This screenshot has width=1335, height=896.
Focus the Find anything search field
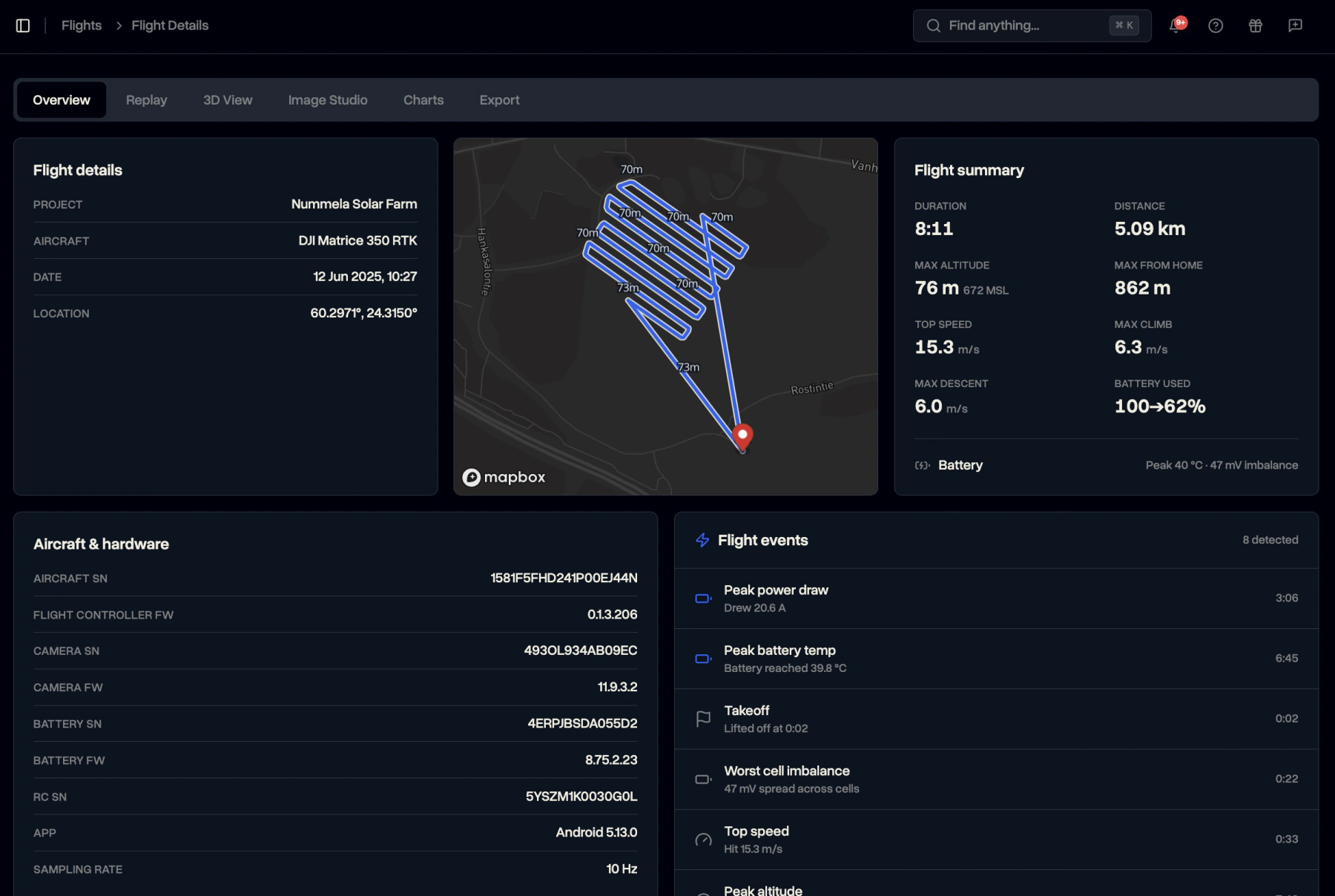pyautogui.click(x=1032, y=26)
